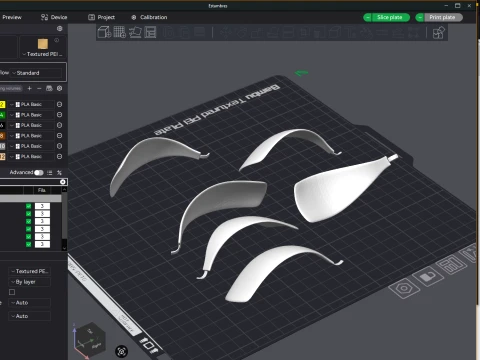Click the flushing volumes button
Image resolution: width=480 pixels, height=360 pixels.
pyautogui.click(x=11, y=88)
